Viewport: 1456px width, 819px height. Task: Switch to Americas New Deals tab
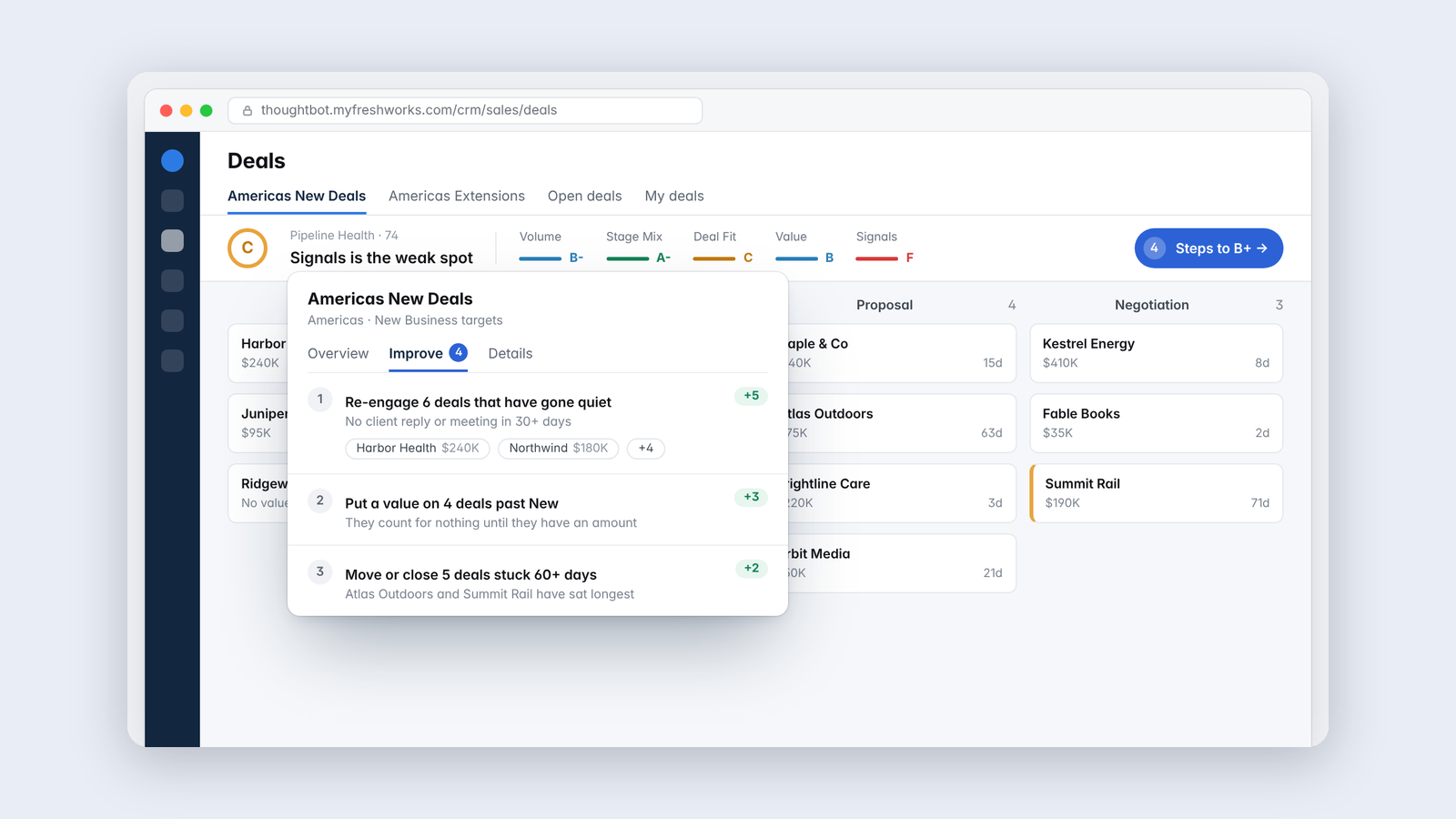point(297,197)
